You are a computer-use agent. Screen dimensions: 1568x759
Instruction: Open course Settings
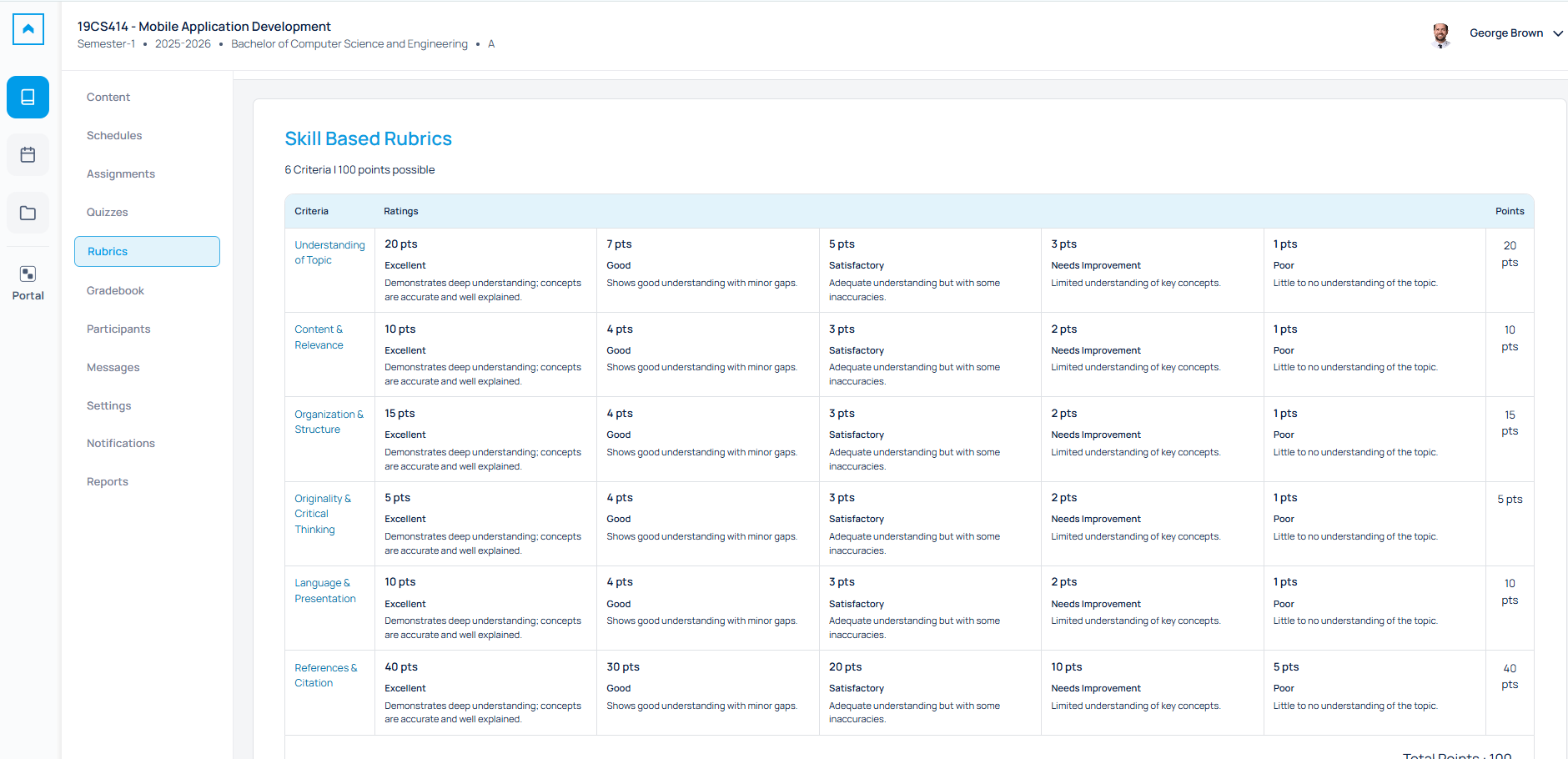(109, 406)
